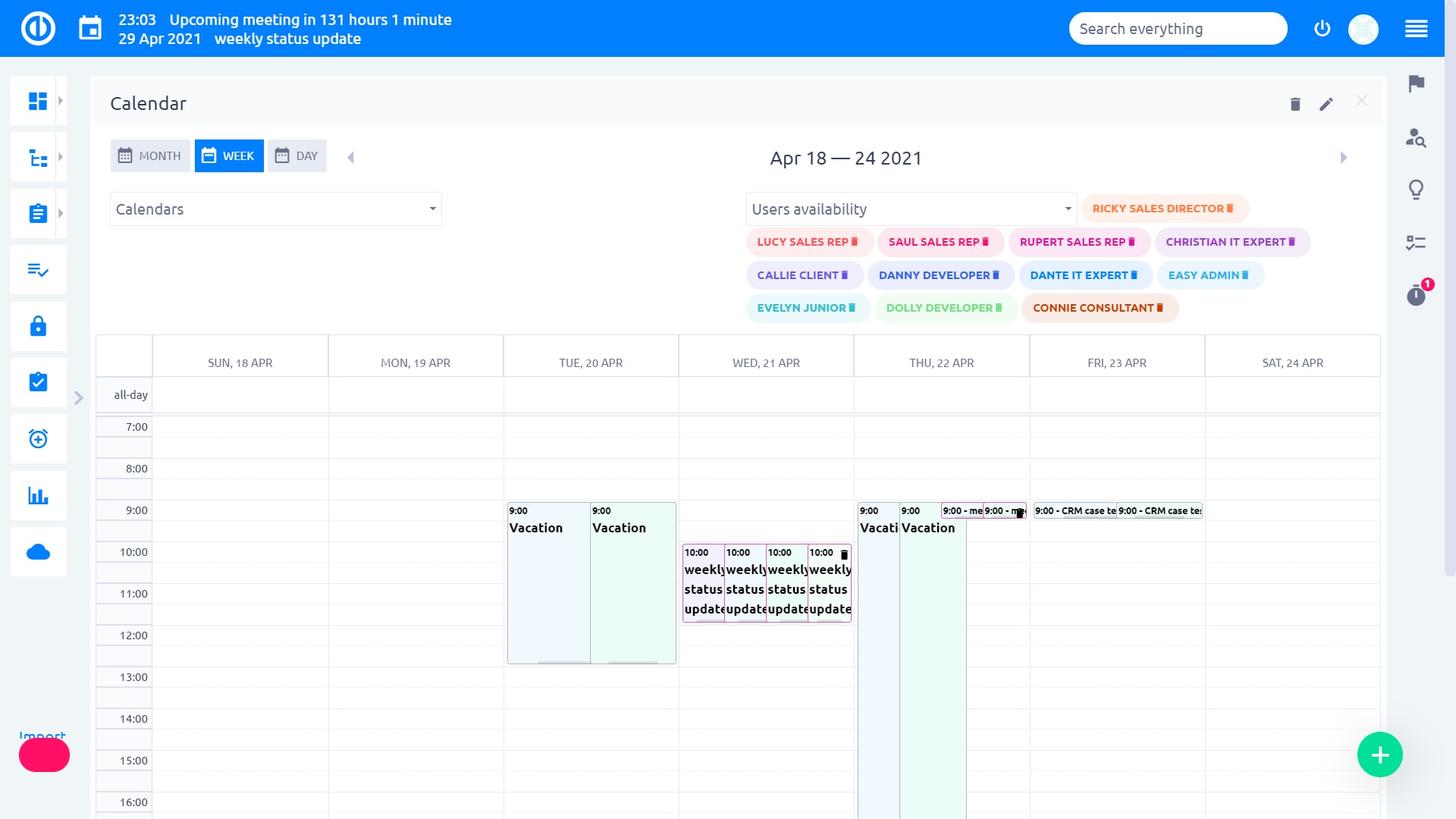
Task: Open the Calendars dropdown
Action: pos(275,209)
